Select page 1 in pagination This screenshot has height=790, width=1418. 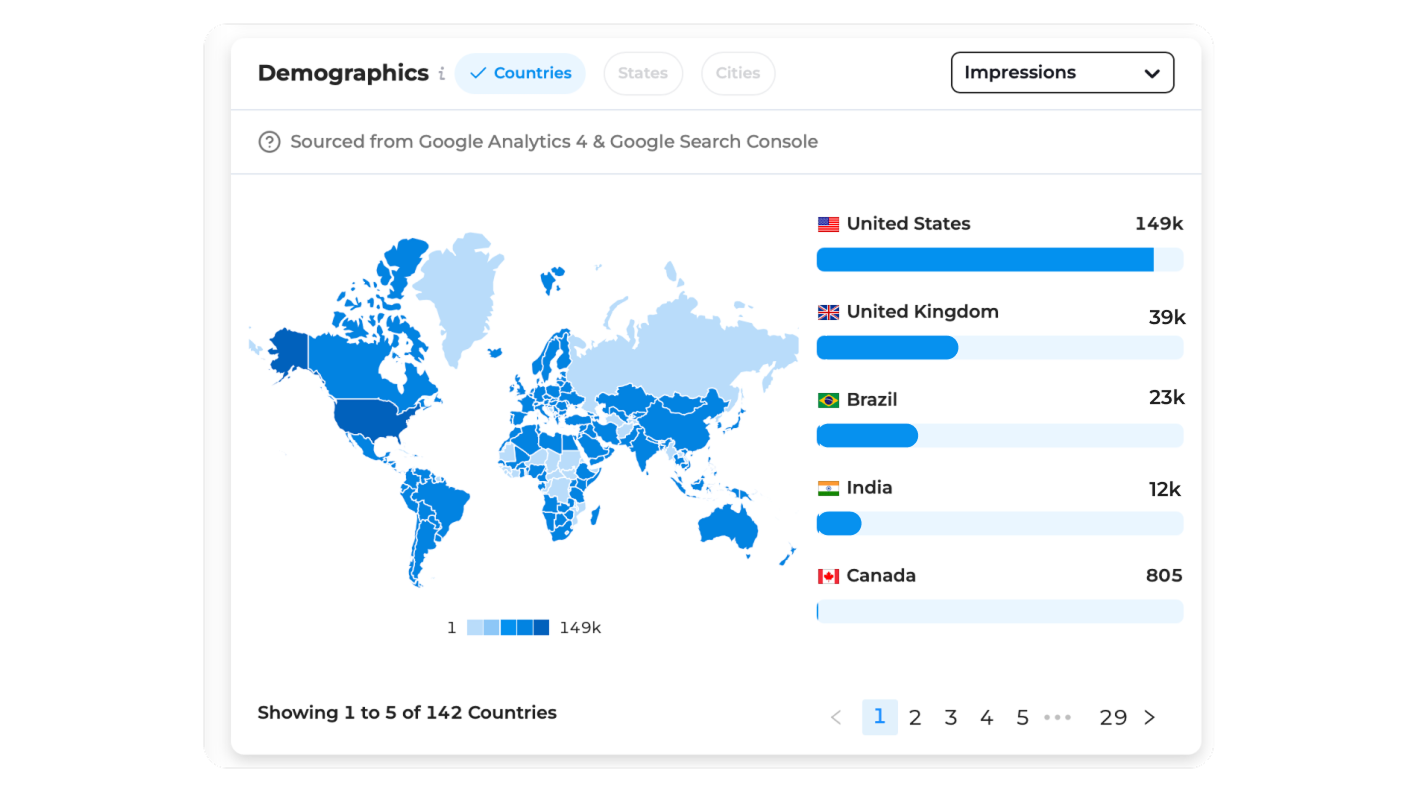(879, 717)
